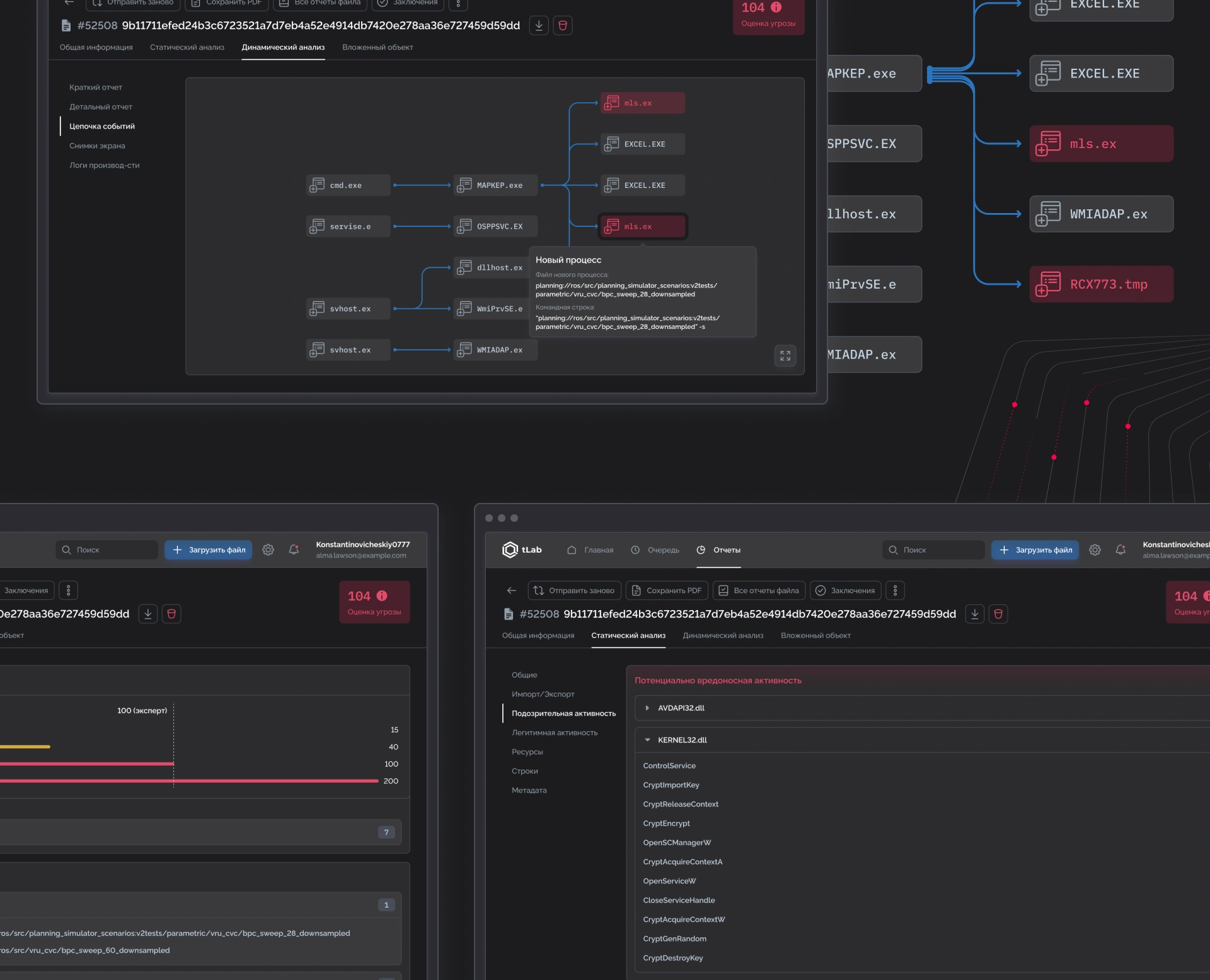This screenshot has width=1210, height=980.
Task: Select Снимки экрана in left sidebar
Action: point(97,146)
